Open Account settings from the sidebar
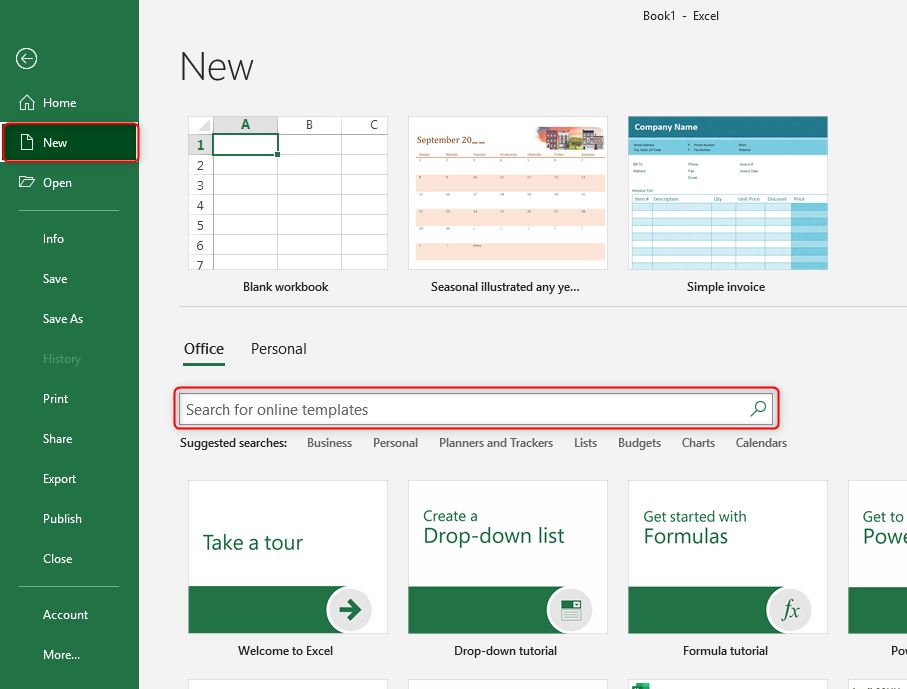The height and width of the screenshot is (689, 907). pos(65,614)
